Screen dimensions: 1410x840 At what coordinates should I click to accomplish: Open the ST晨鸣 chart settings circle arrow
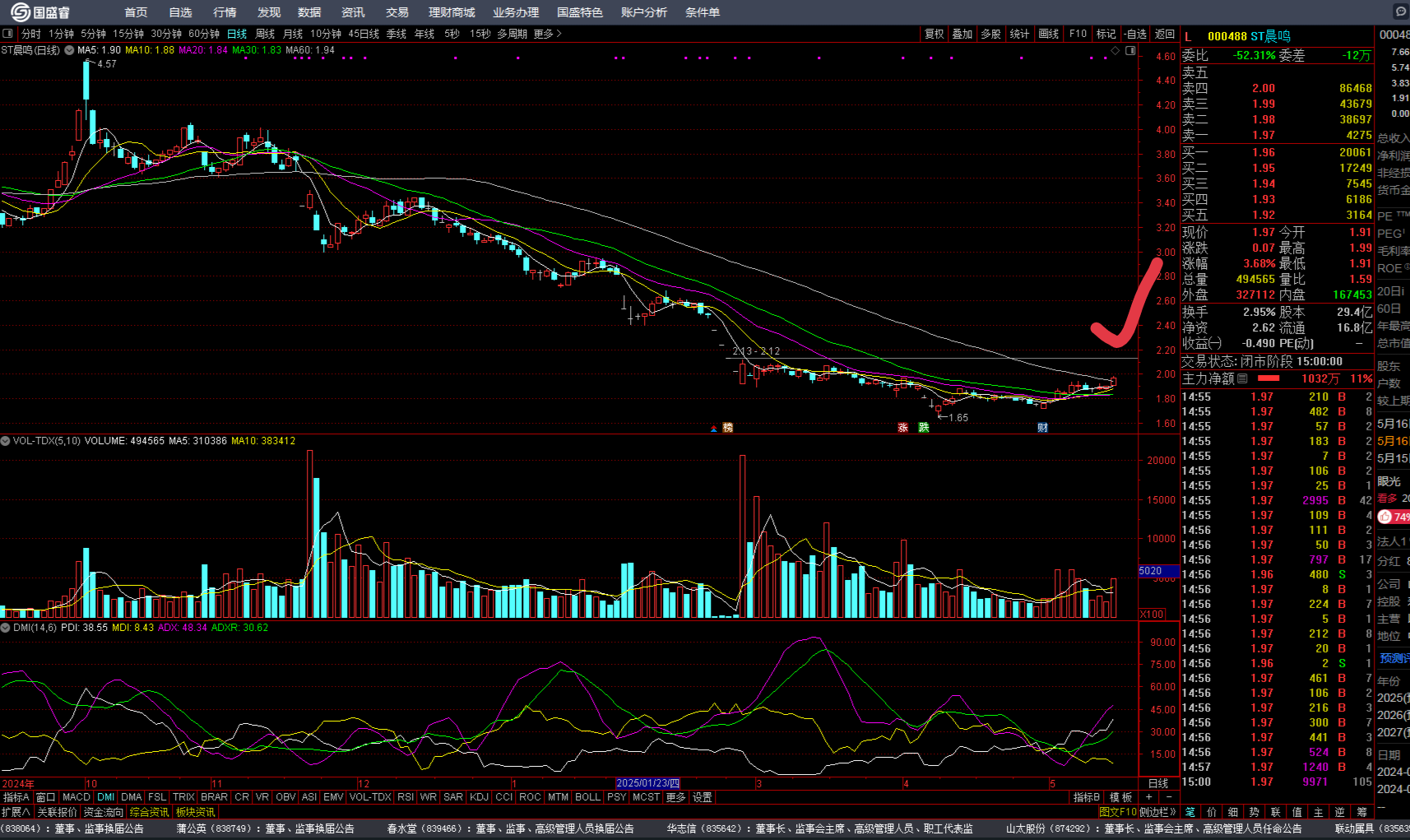point(69,50)
